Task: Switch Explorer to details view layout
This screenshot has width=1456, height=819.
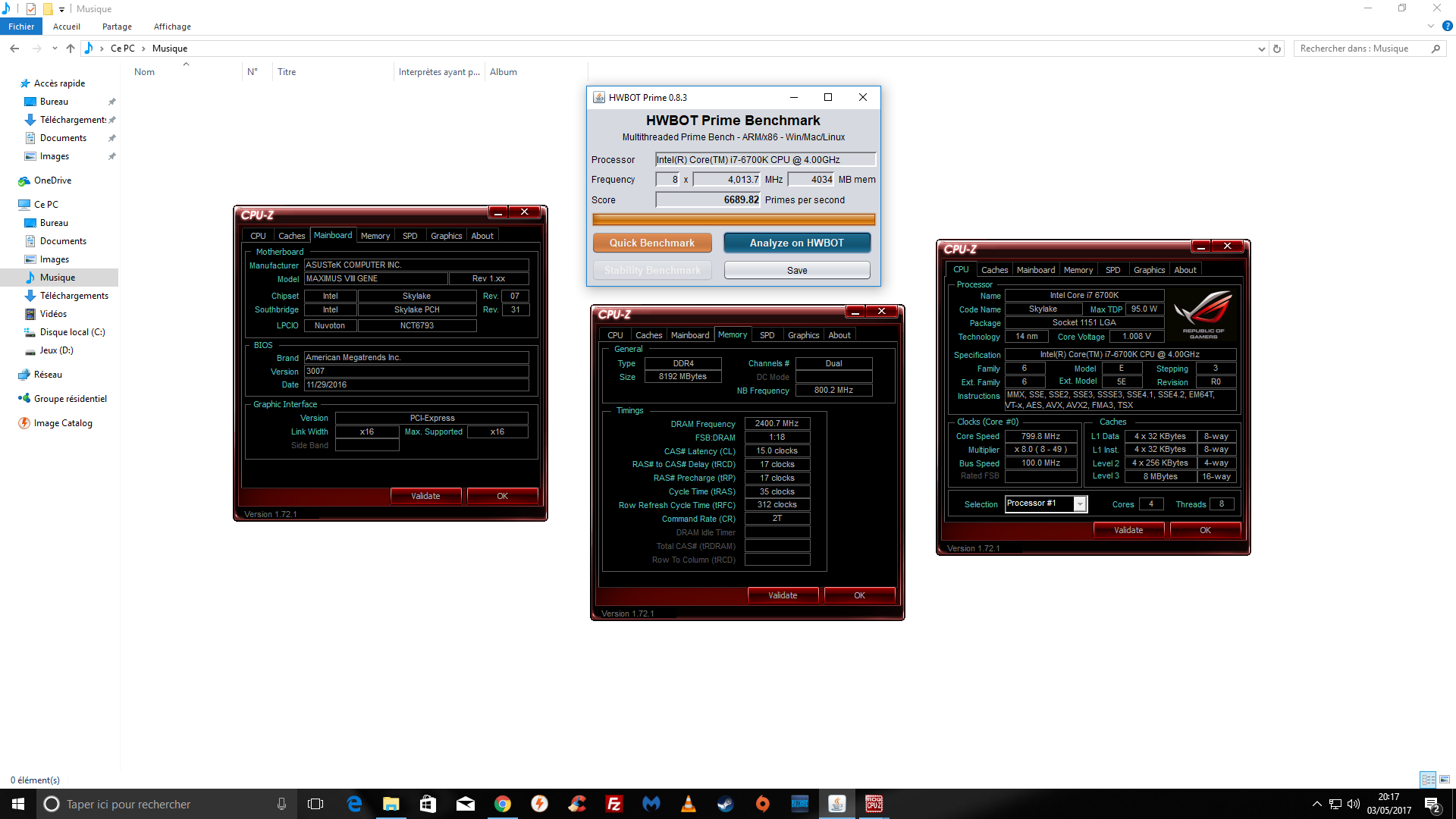Action: [x=1428, y=780]
